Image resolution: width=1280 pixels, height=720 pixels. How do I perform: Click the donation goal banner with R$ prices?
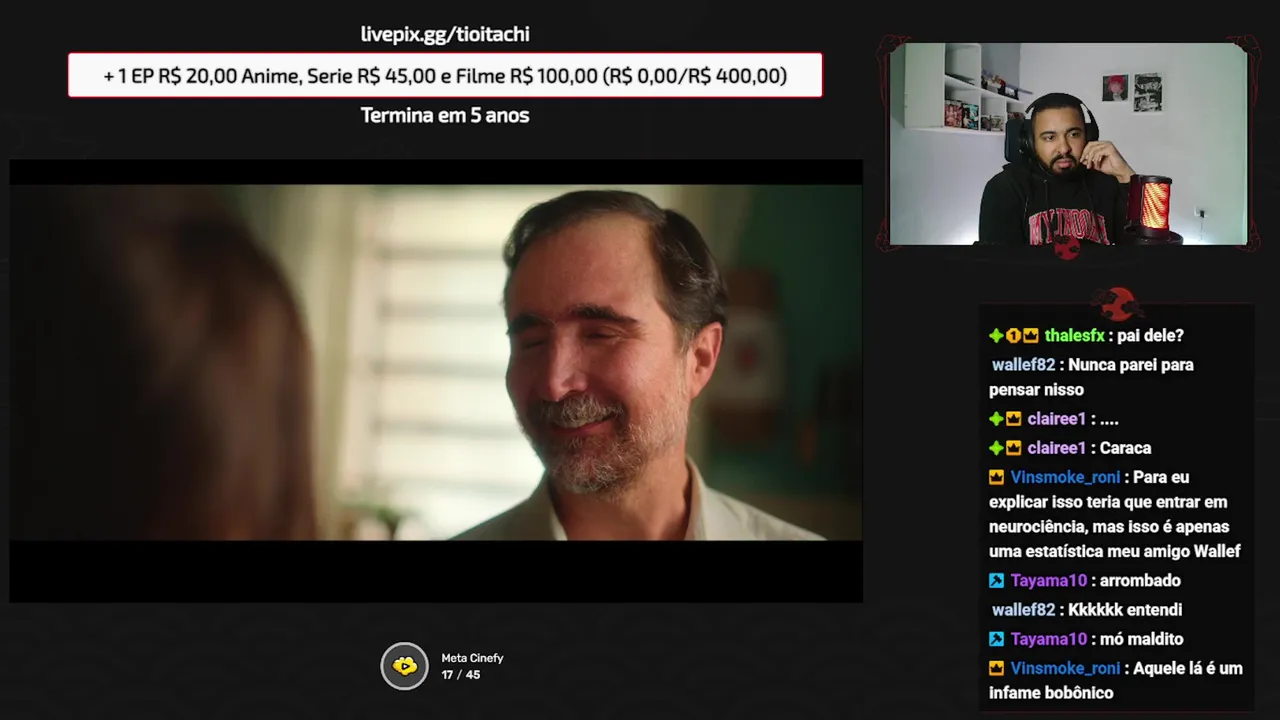point(445,75)
